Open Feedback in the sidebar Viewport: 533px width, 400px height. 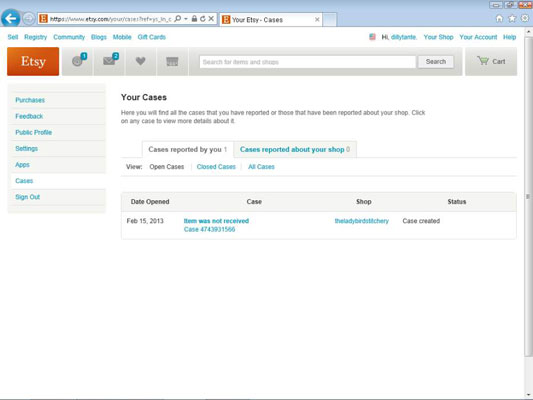(29, 116)
